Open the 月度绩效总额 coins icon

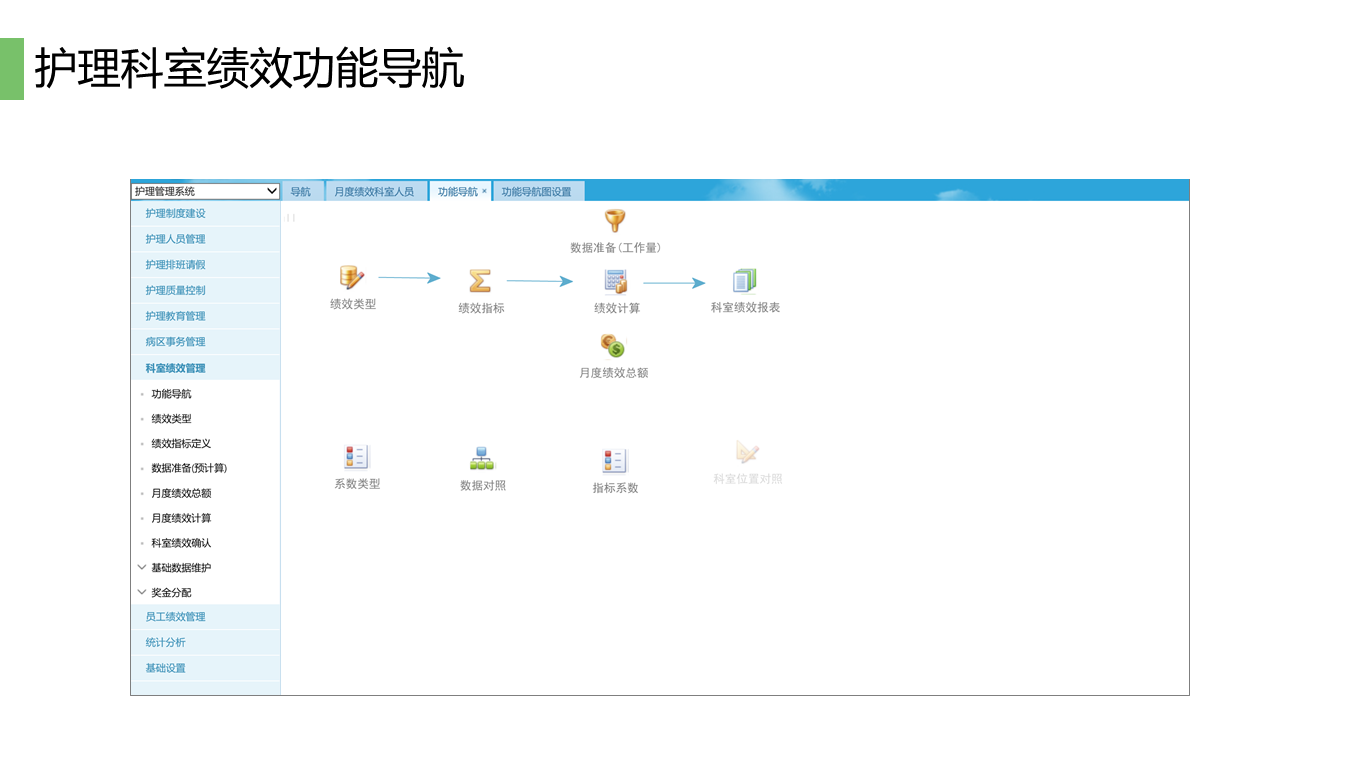613,346
